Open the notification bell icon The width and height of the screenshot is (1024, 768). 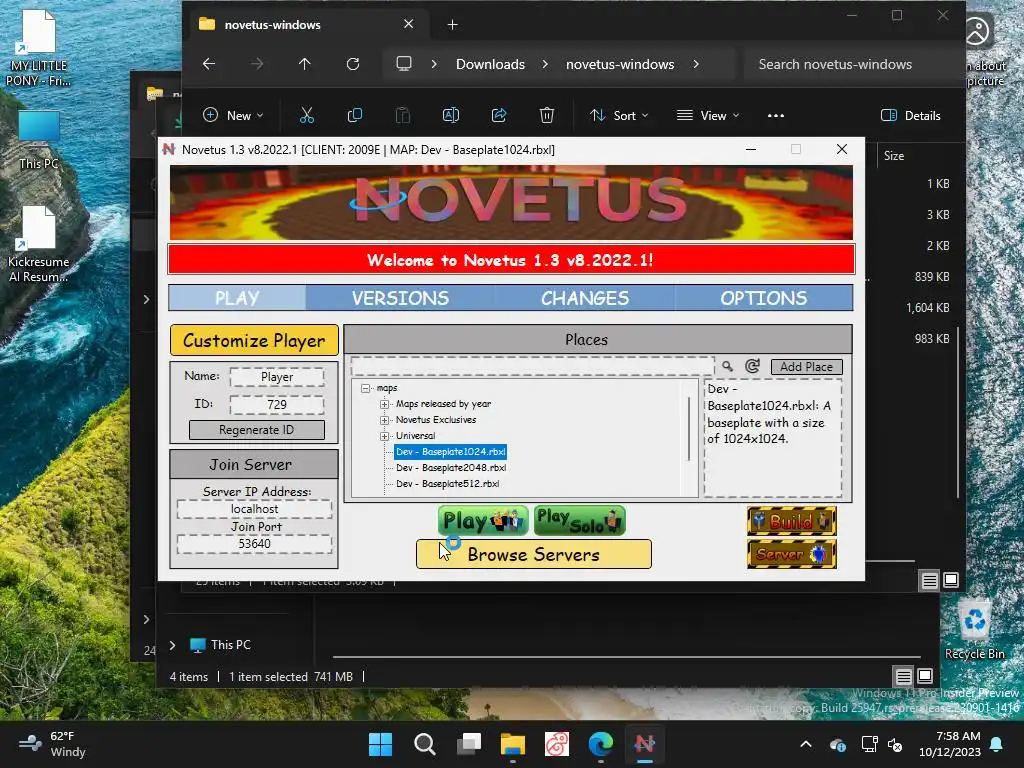click(x=997, y=744)
